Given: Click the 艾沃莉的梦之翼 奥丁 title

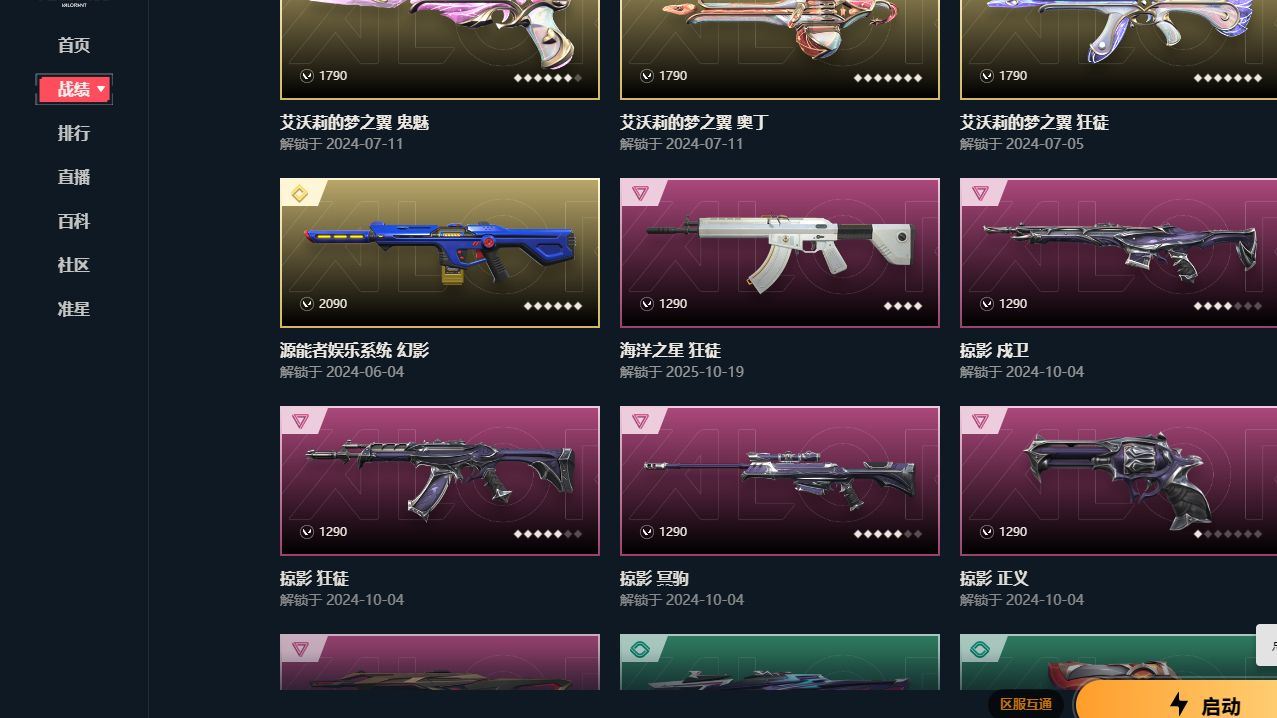Looking at the screenshot, I should [694, 122].
